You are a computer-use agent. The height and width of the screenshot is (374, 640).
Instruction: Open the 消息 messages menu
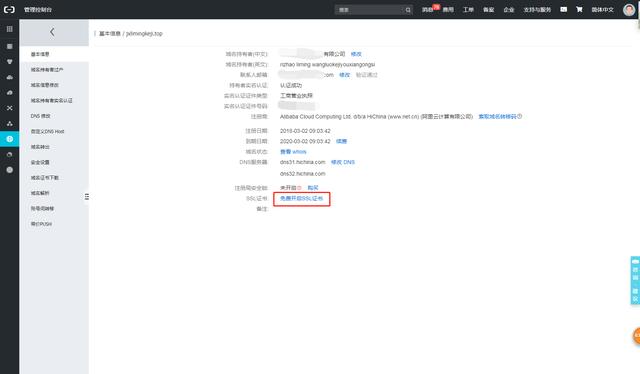pyautogui.click(x=428, y=10)
